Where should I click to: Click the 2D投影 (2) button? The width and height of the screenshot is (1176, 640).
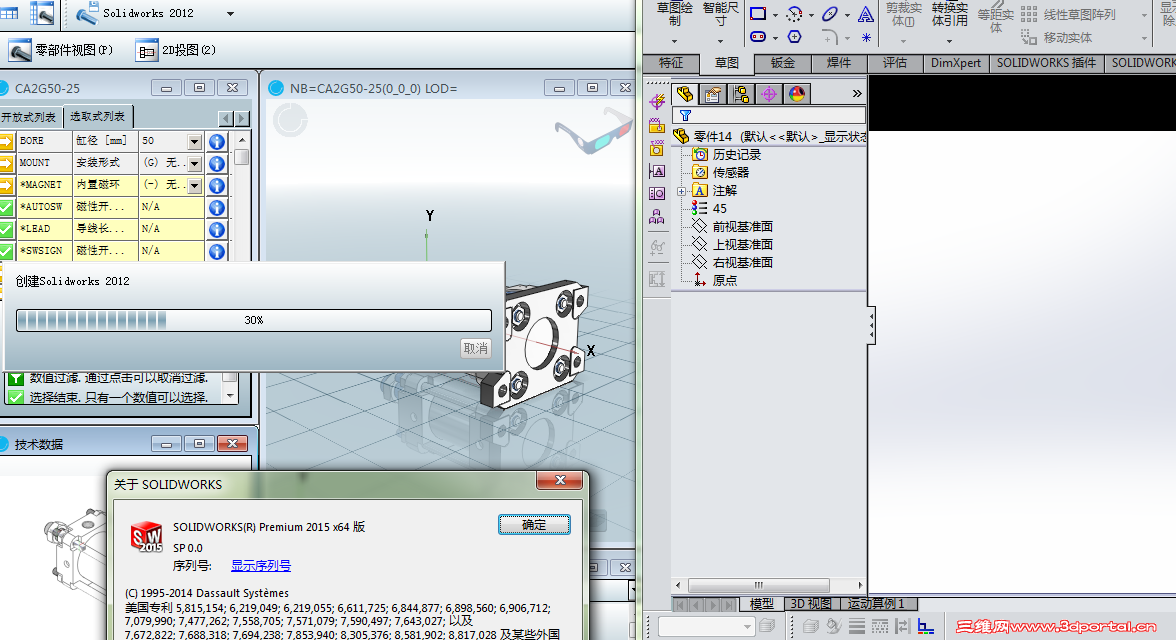click(176, 50)
